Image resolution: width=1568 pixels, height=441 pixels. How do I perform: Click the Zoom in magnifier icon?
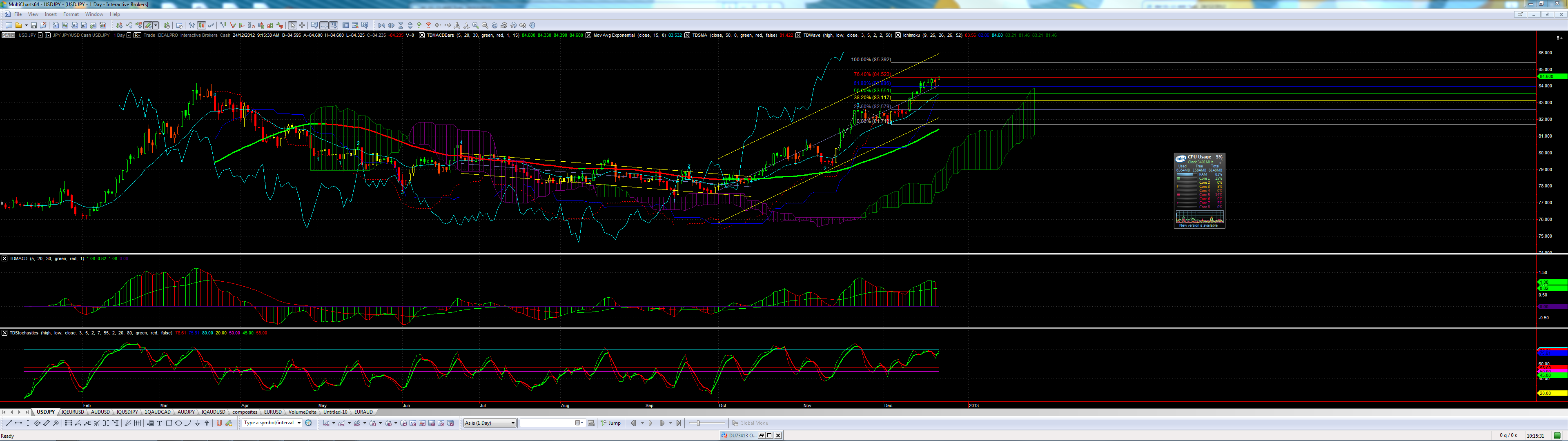476,26
